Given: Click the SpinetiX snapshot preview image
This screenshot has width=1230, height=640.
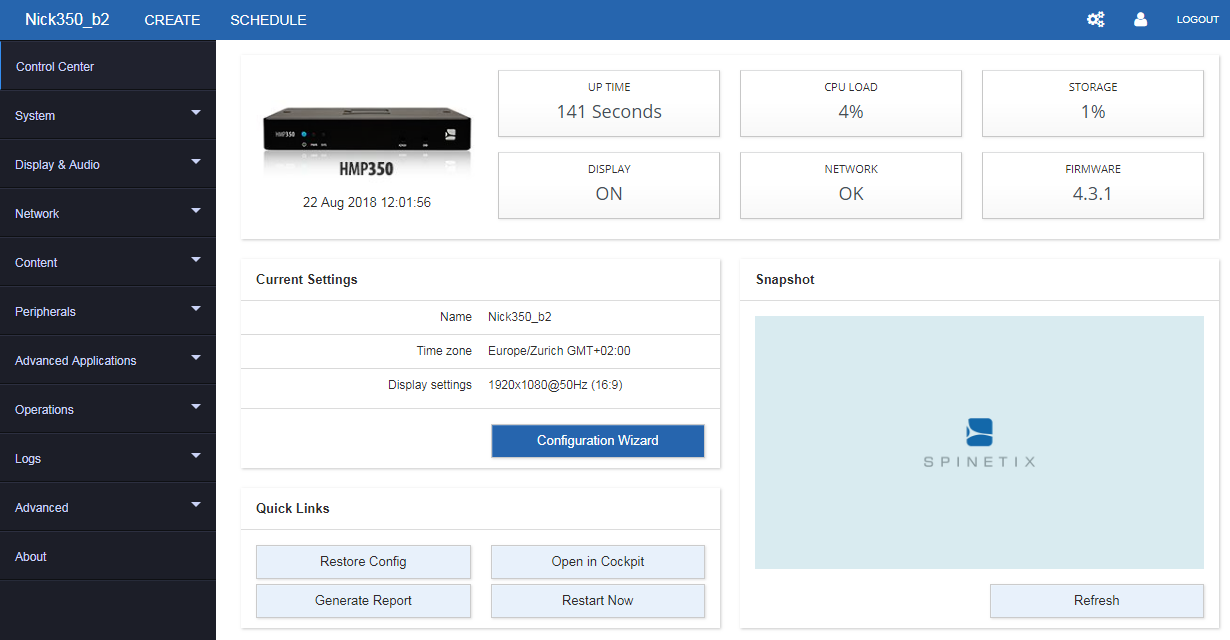Looking at the screenshot, I should (979, 442).
